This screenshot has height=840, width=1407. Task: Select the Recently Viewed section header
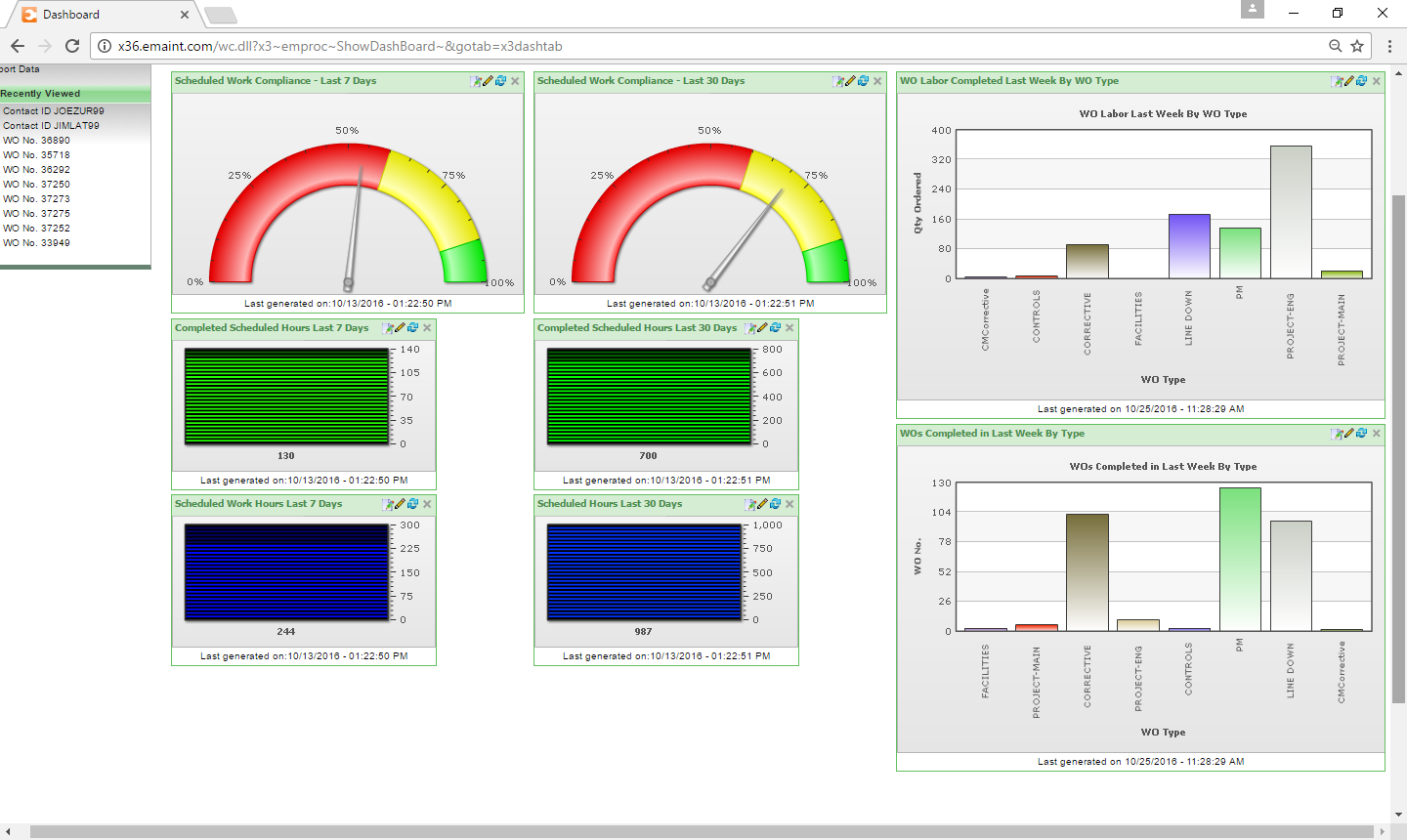[x=75, y=94]
